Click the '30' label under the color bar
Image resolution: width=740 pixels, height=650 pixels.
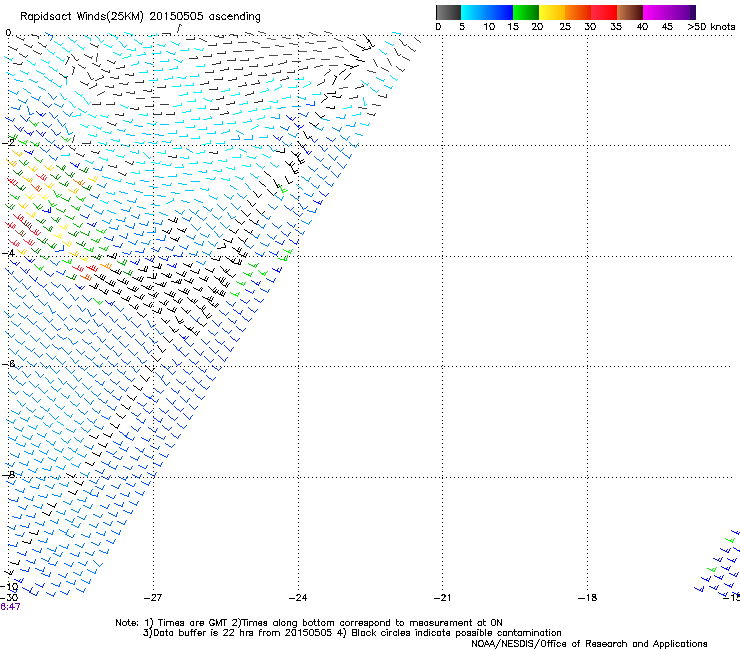tap(590, 27)
